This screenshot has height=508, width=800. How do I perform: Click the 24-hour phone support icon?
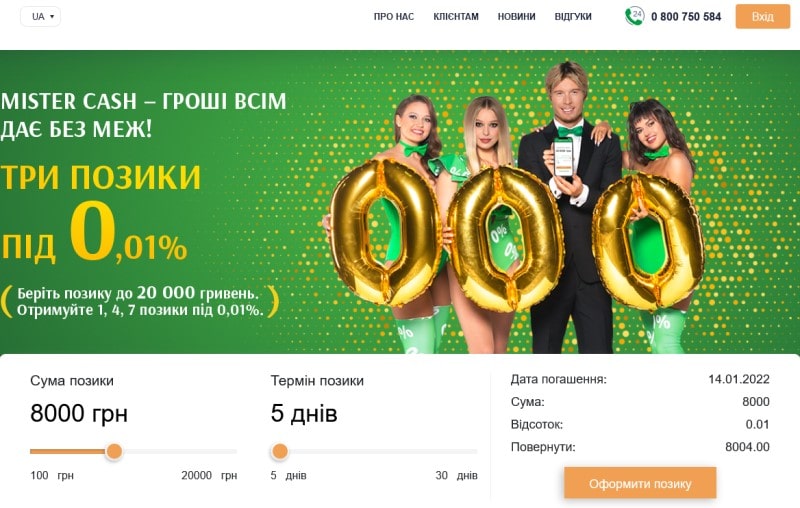634,16
